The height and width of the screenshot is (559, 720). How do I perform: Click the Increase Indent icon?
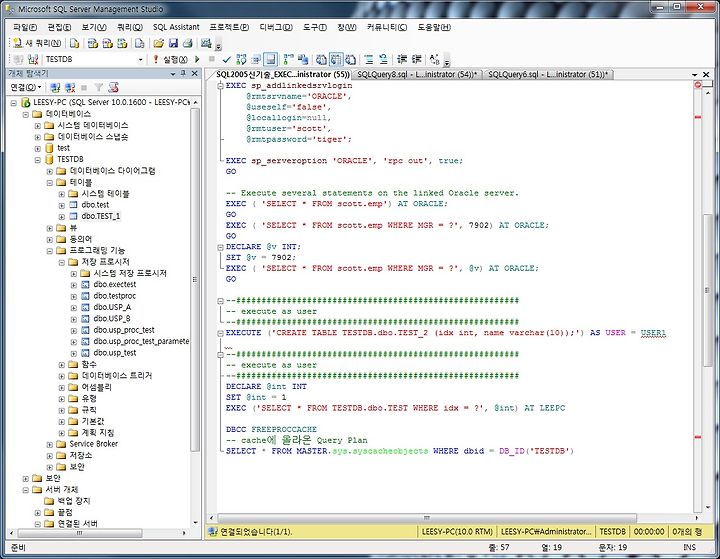tap(416, 59)
